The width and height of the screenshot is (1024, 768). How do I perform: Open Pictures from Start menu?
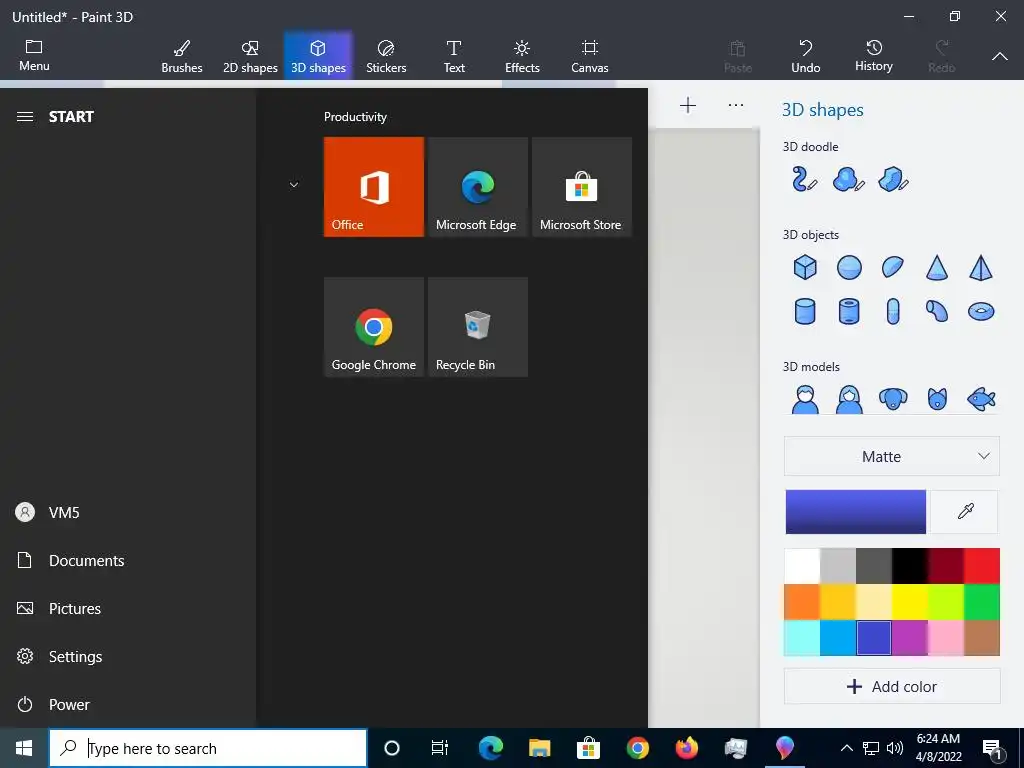[128, 608]
